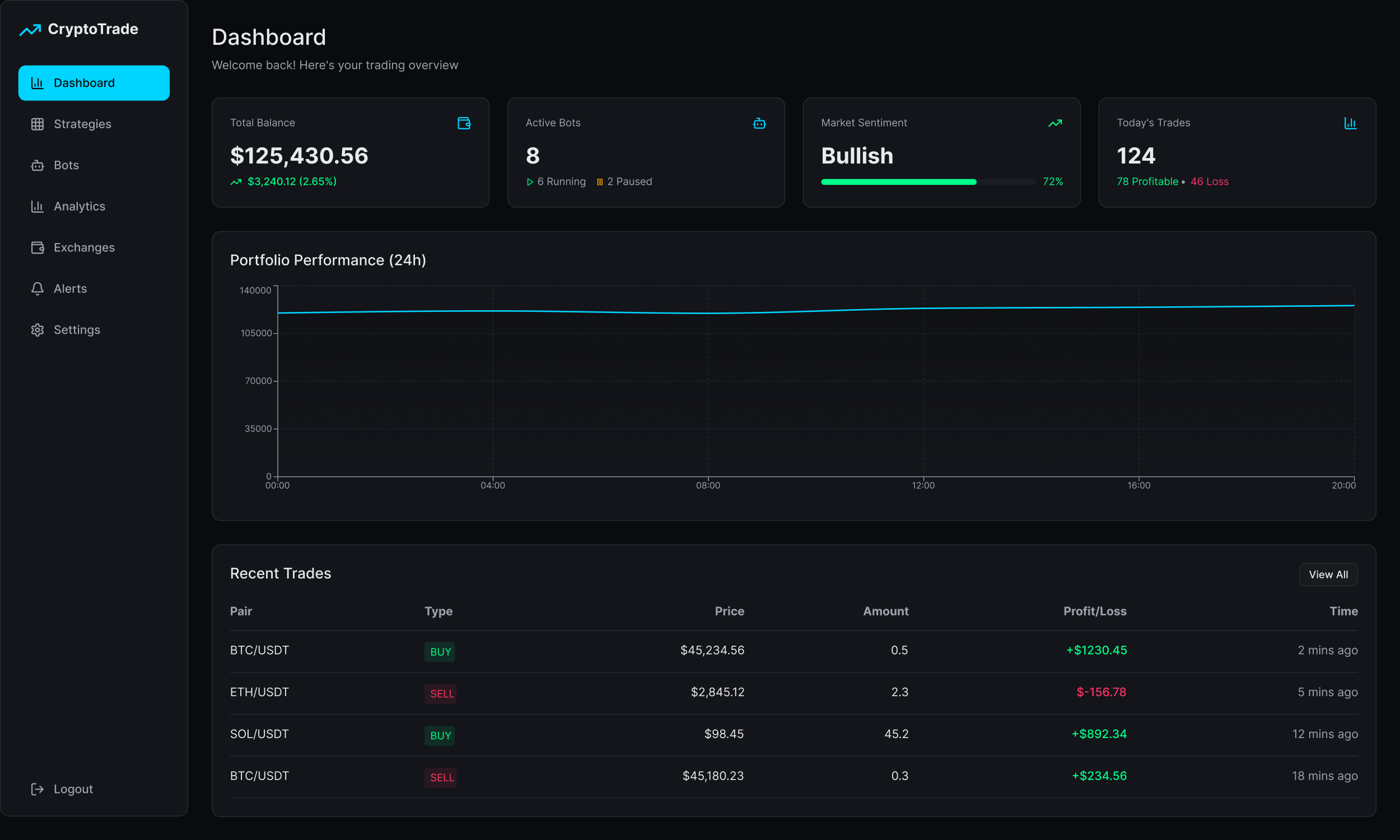The image size is (1400, 840).
Task: Click View All in Recent Trades
Action: click(x=1328, y=575)
